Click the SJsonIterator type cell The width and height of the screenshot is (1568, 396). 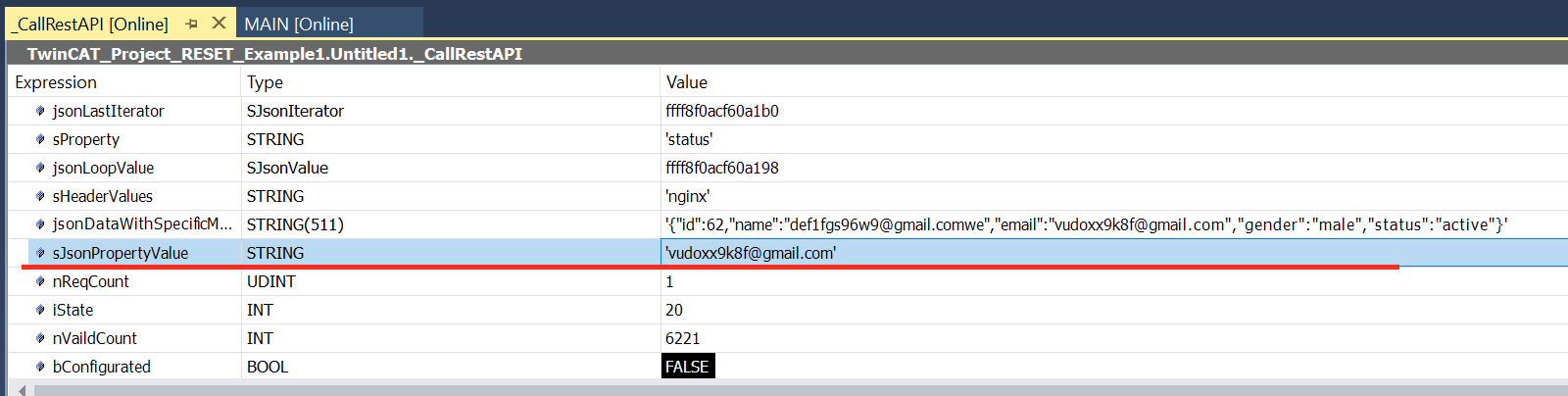pyautogui.click(x=295, y=111)
